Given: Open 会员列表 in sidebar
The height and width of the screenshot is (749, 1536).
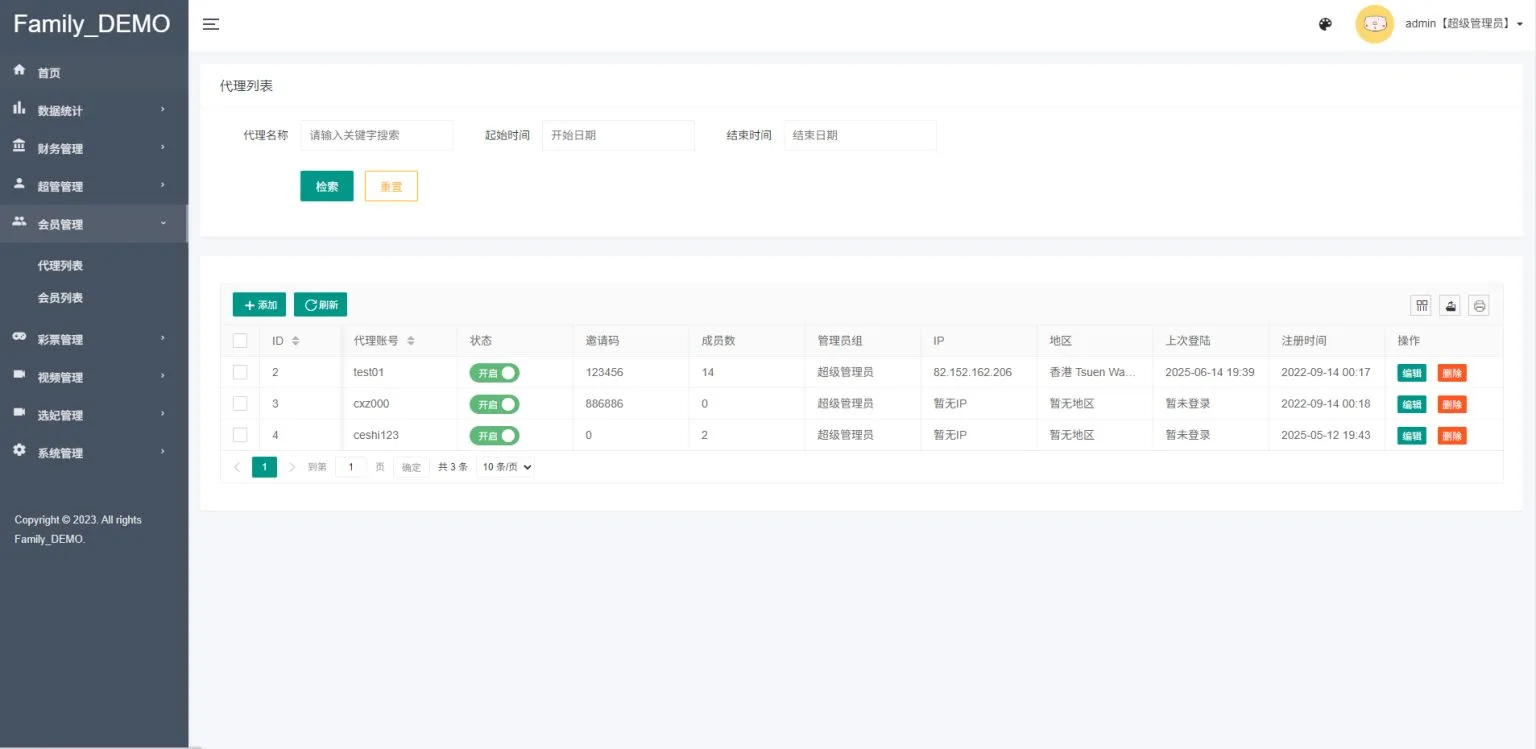Looking at the screenshot, I should point(60,298).
